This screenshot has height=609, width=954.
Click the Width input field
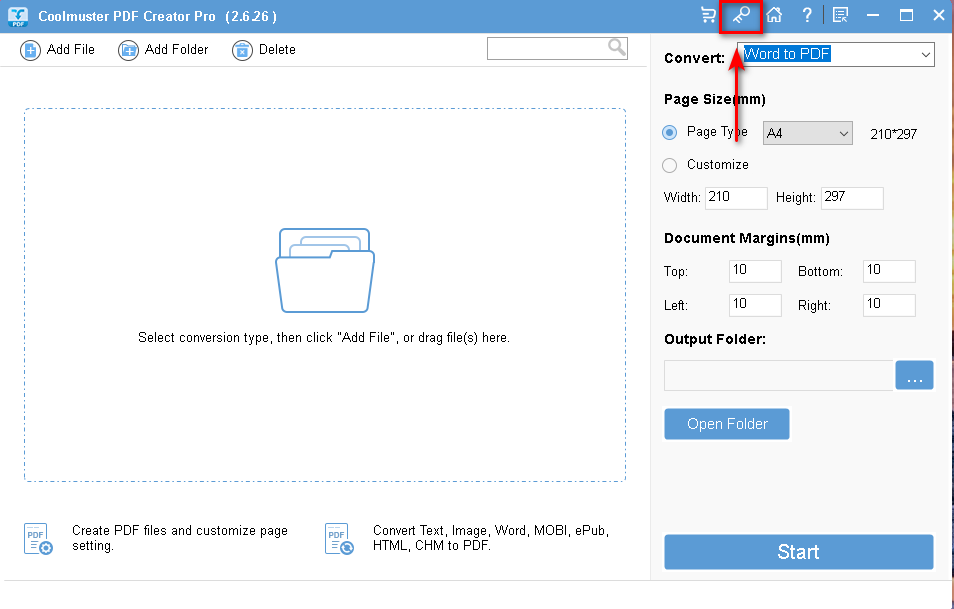pyautogui.click(x=736, y=198)
